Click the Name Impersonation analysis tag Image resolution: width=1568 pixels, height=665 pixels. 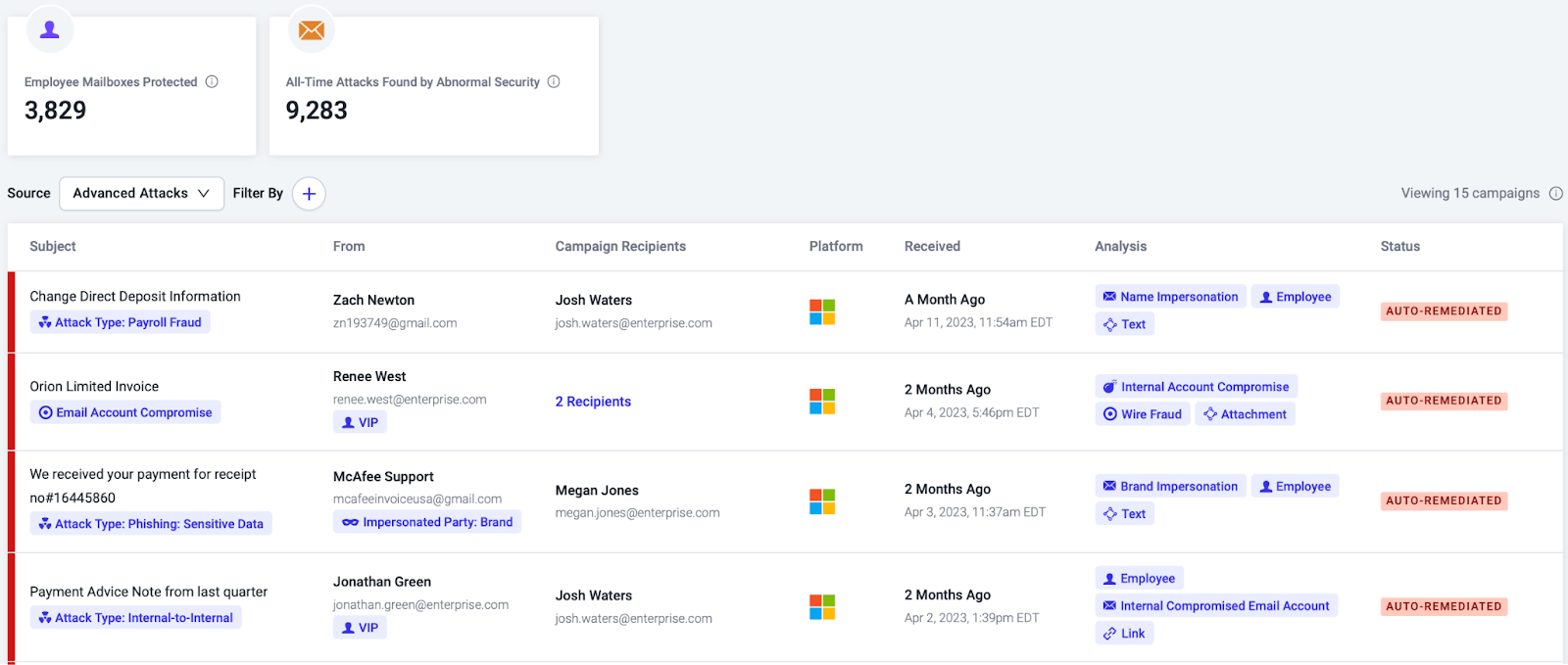1170,297
